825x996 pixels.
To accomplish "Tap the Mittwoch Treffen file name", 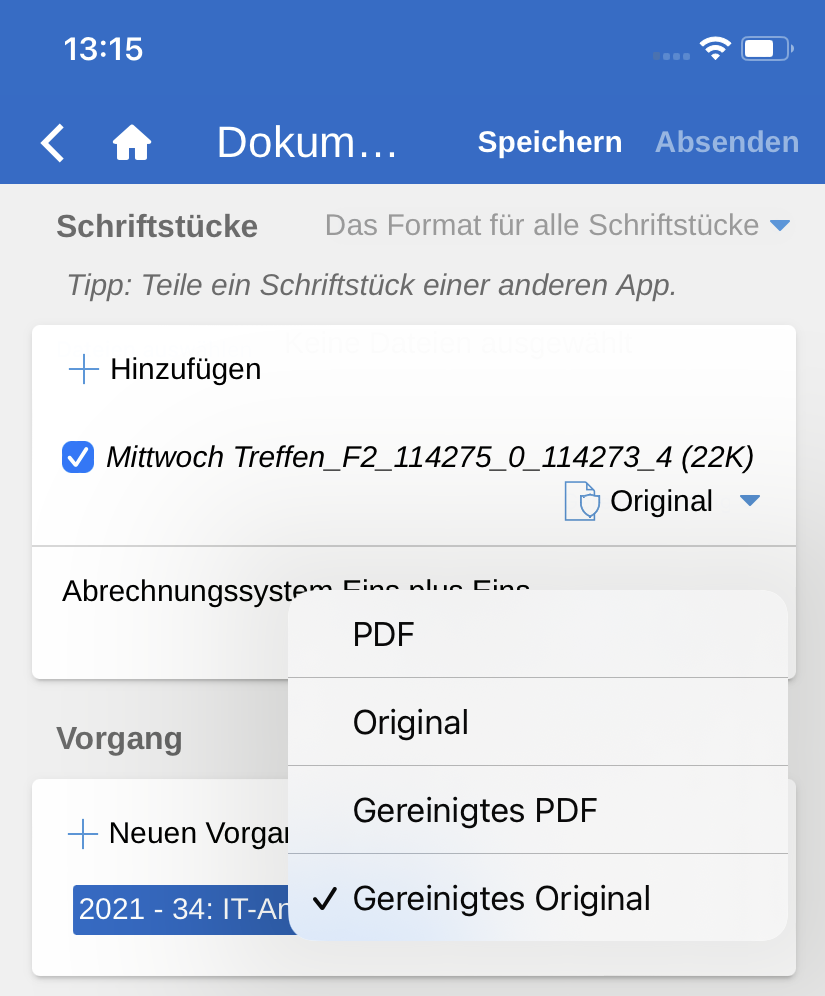I will [430, 457].
